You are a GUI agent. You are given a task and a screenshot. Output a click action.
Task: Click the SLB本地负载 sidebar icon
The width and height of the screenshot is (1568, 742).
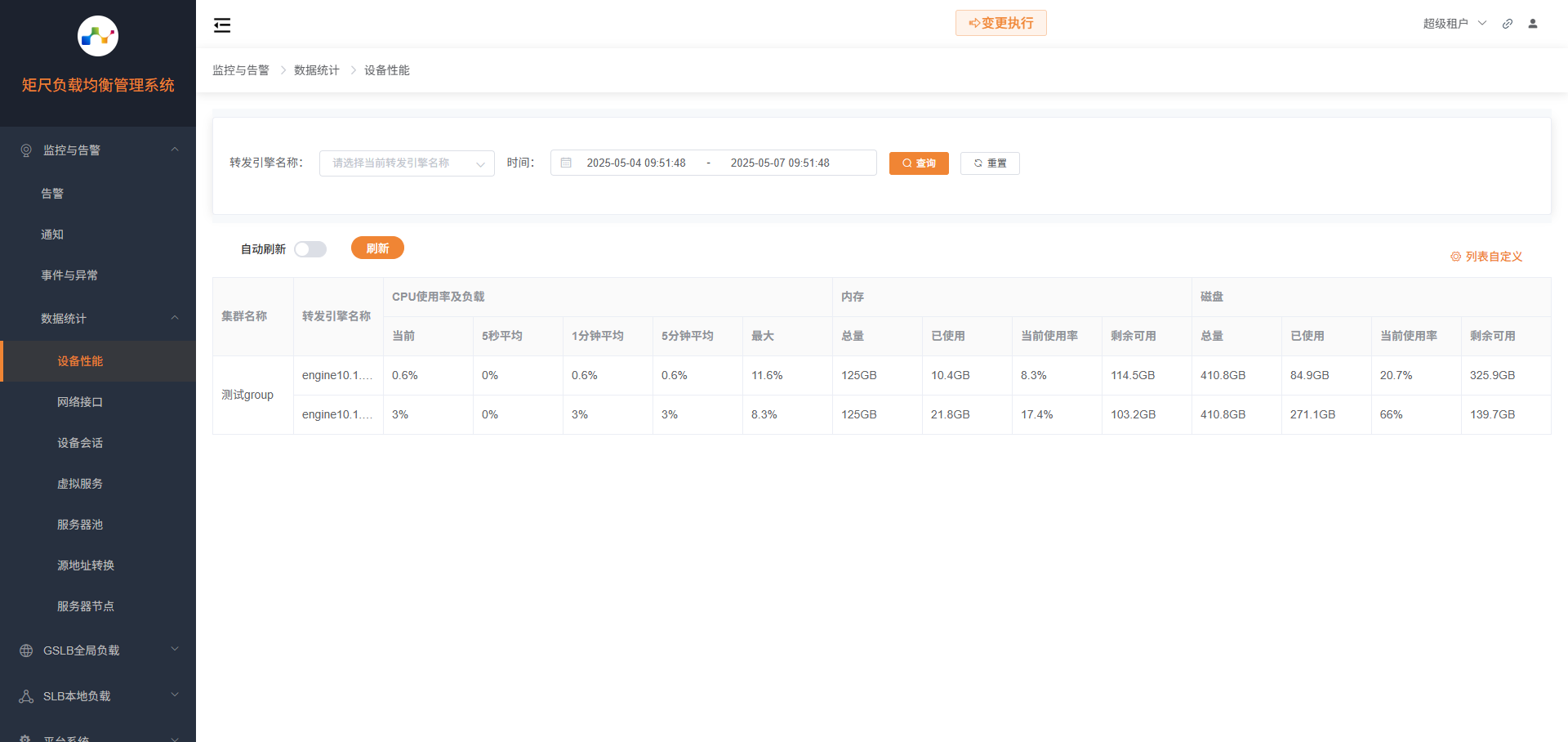tap(26, 696)
